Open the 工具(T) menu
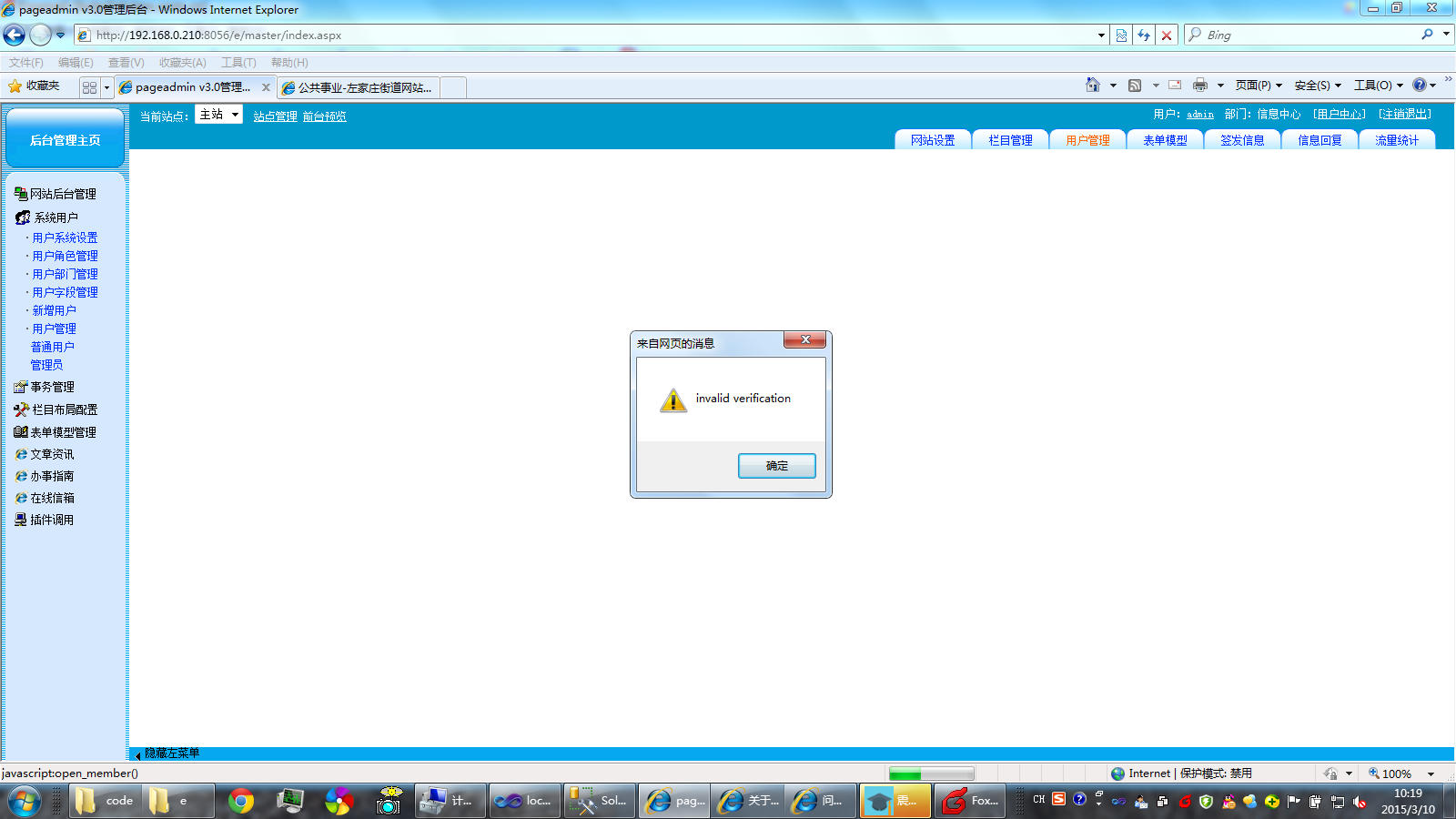 click(x=238, y=63)
